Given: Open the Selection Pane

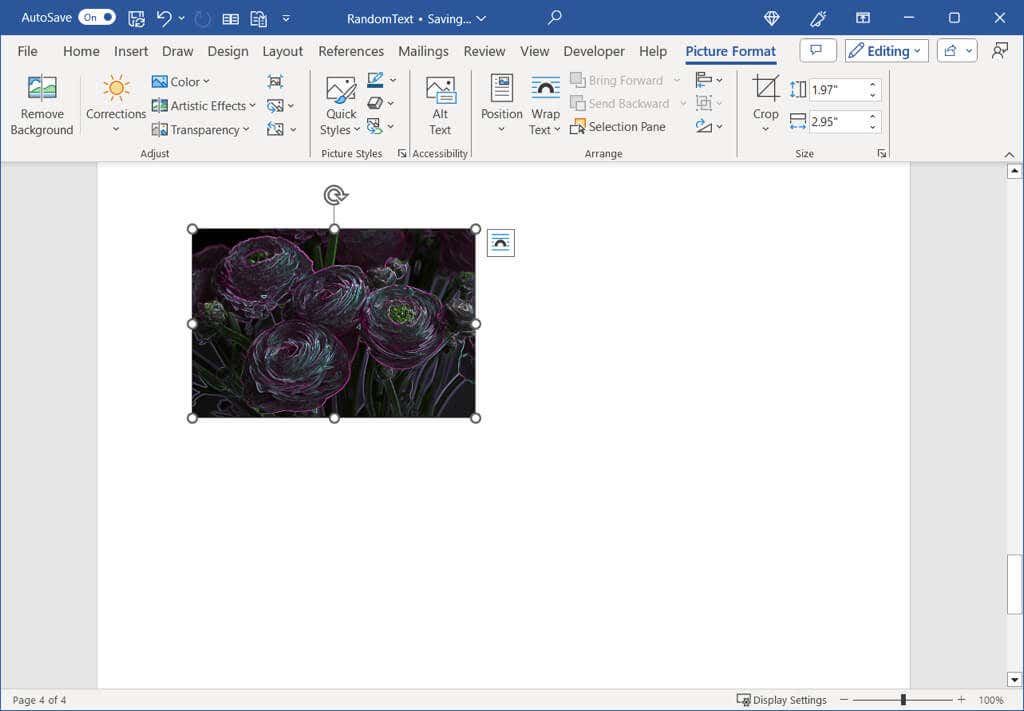Looking at the screenshot, I should tap(618, 127).
